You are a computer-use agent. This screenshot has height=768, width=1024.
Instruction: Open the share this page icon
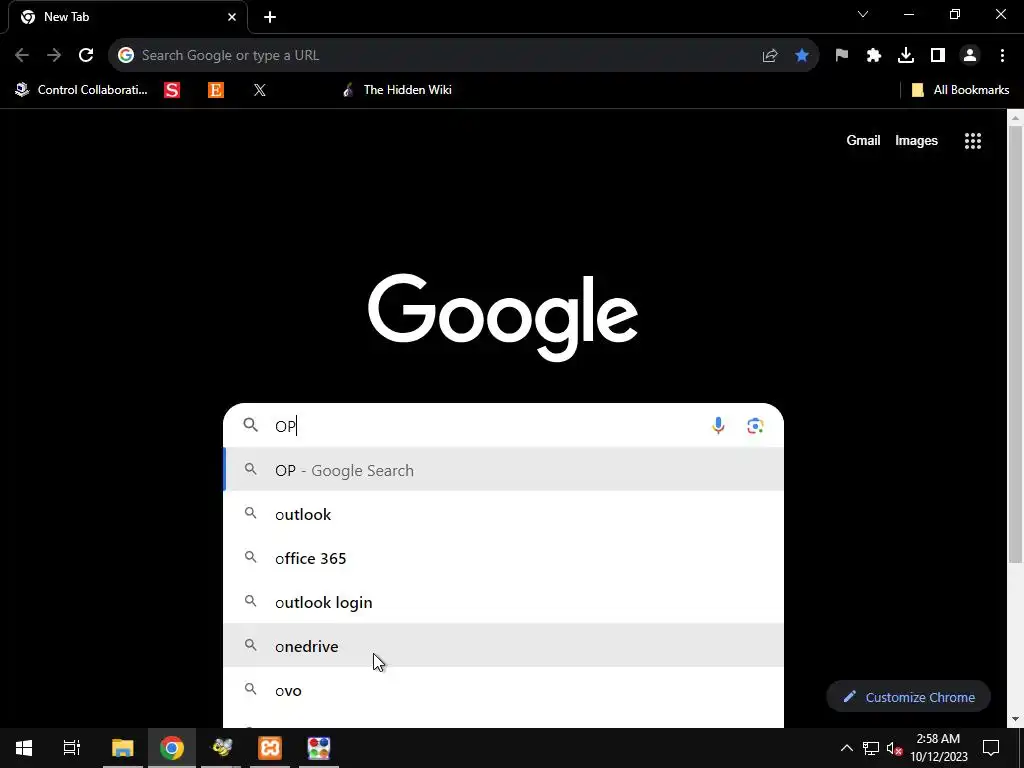coord(770,56)
